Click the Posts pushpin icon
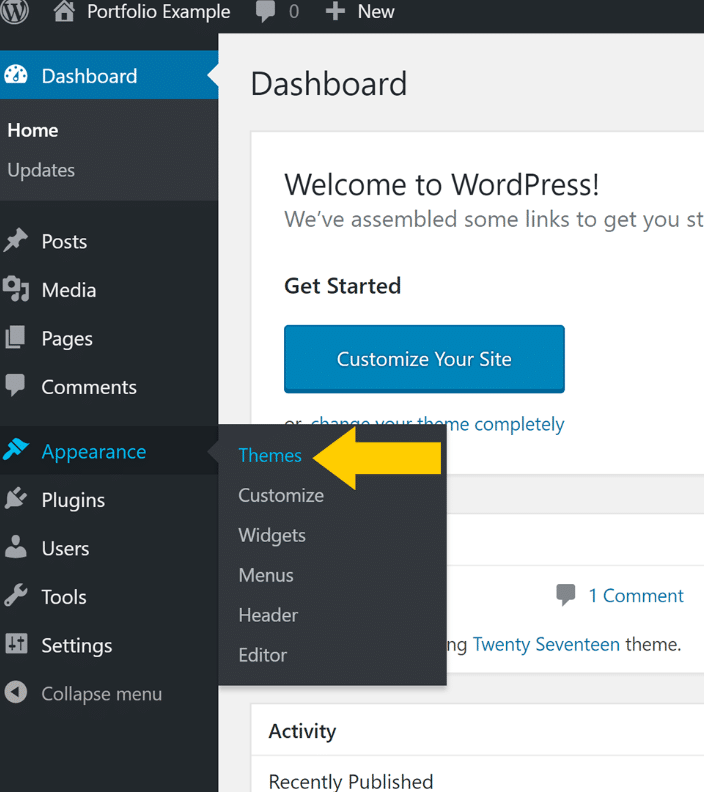The height and width of the screenshot is (792, 704). pyautogui.click(x=16, y=240)
